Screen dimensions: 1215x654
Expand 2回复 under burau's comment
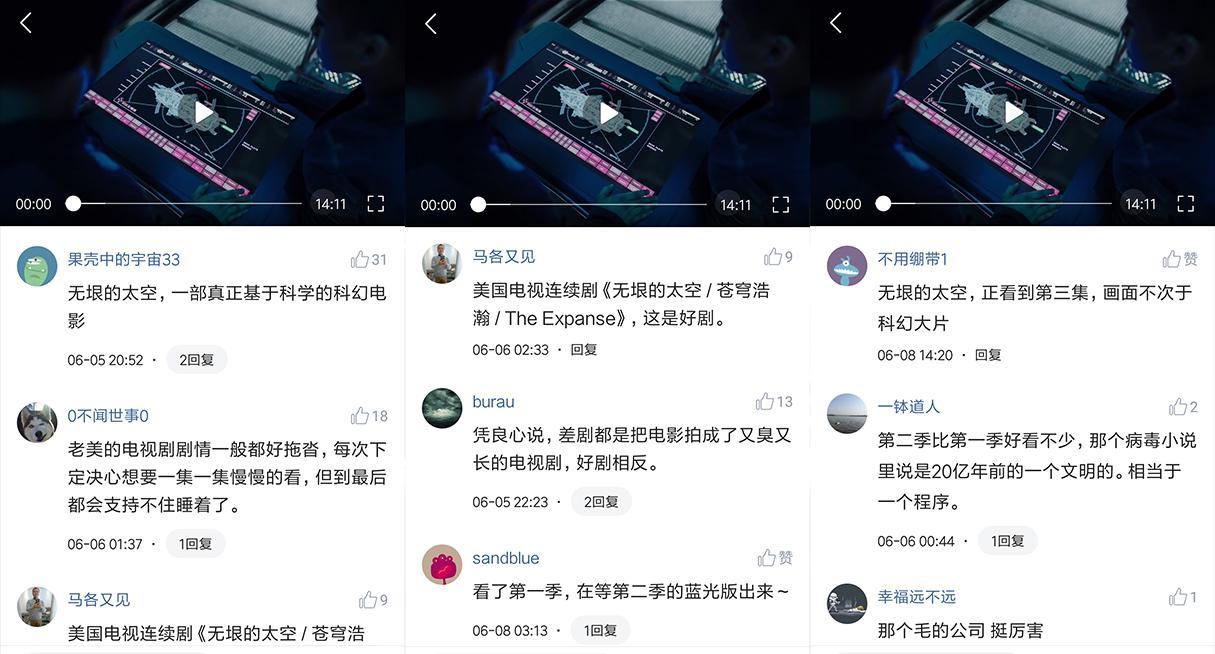click(x=601, y=502)
